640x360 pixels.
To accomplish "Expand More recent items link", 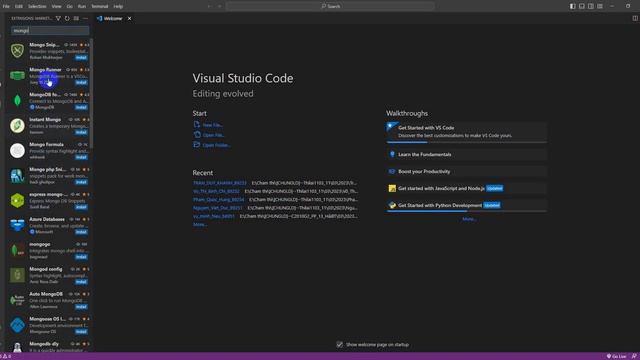I will pos(200,224).
